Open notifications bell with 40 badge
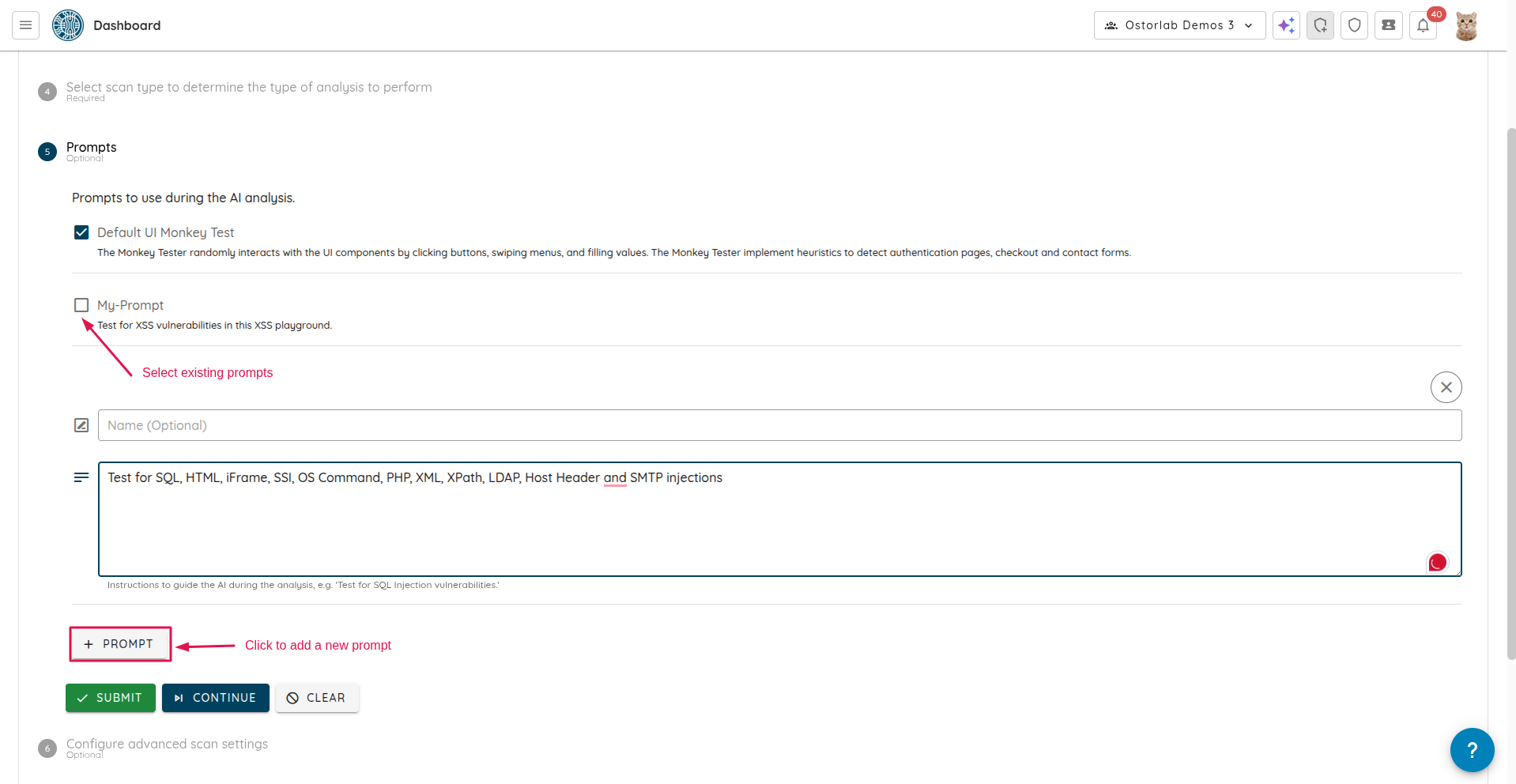The width and height of the screenshot is (1516, 784). click(1423, 25)
